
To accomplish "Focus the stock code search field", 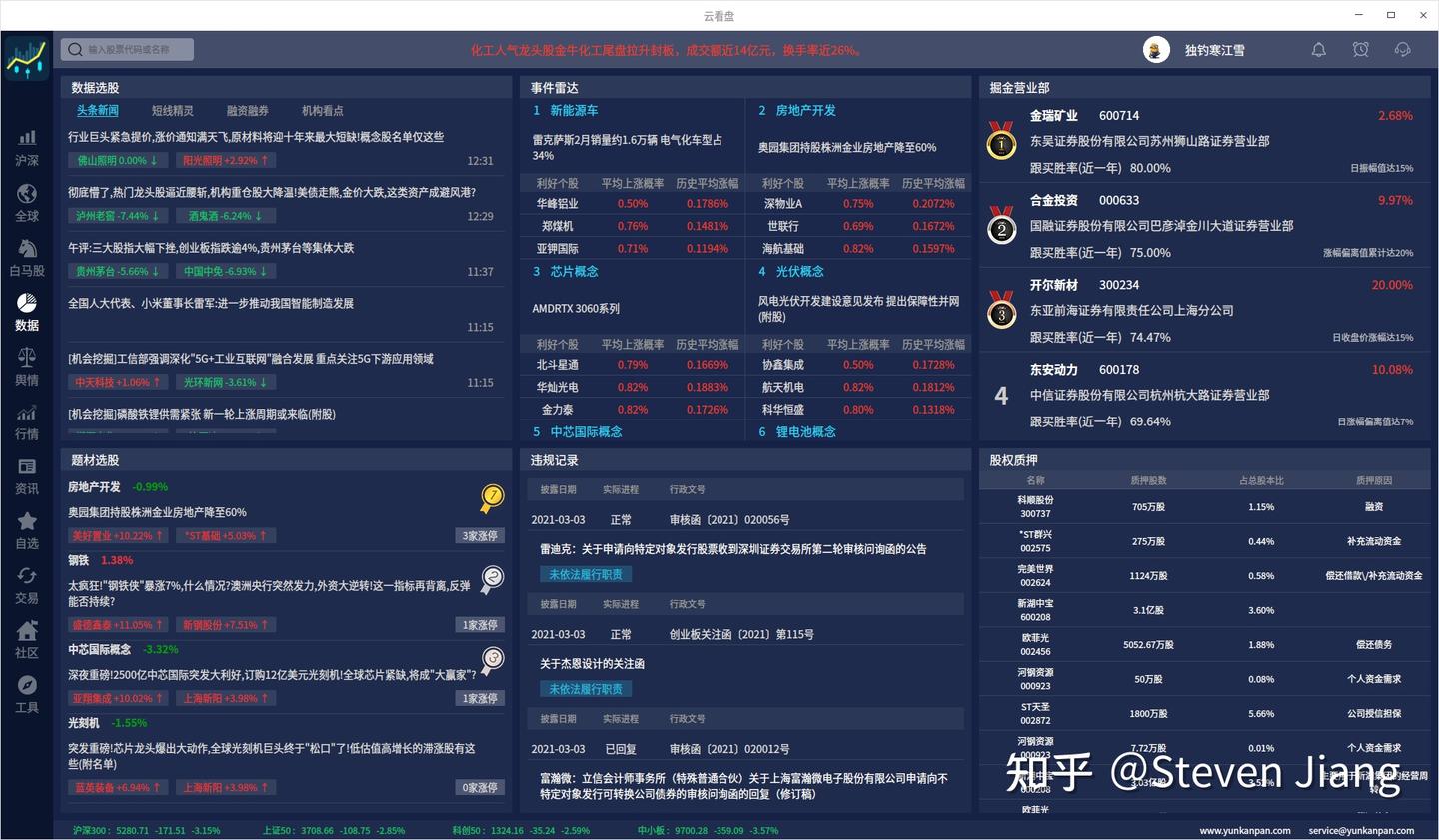I will point(127,49).
